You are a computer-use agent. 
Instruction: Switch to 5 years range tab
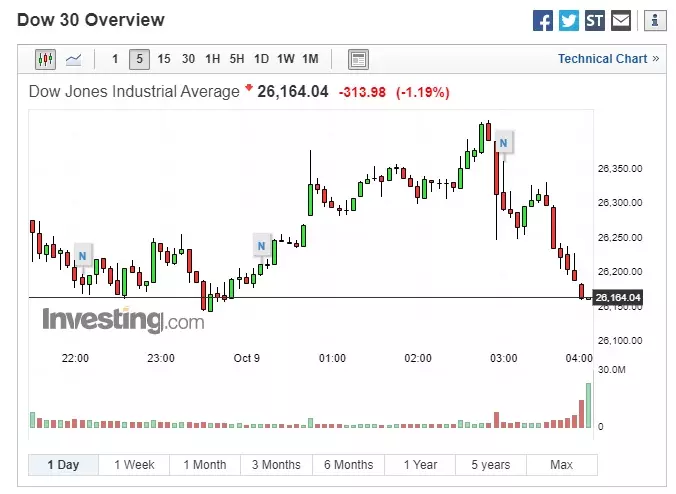pyautogui.click(x=491, y=465)
